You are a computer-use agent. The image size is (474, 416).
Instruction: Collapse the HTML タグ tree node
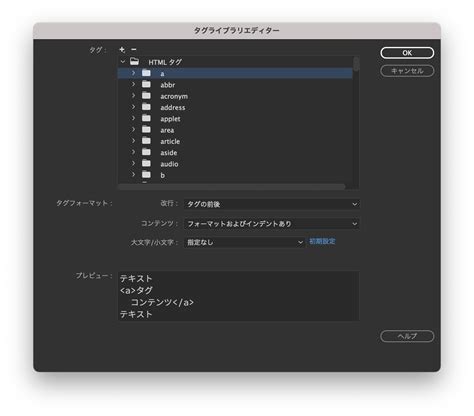[x=123, y=62]
